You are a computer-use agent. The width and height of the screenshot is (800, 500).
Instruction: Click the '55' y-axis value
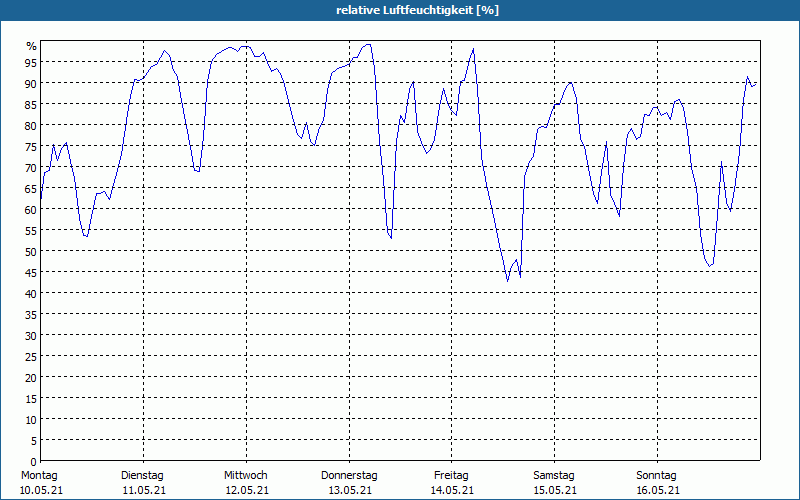[x=31, y=231]
